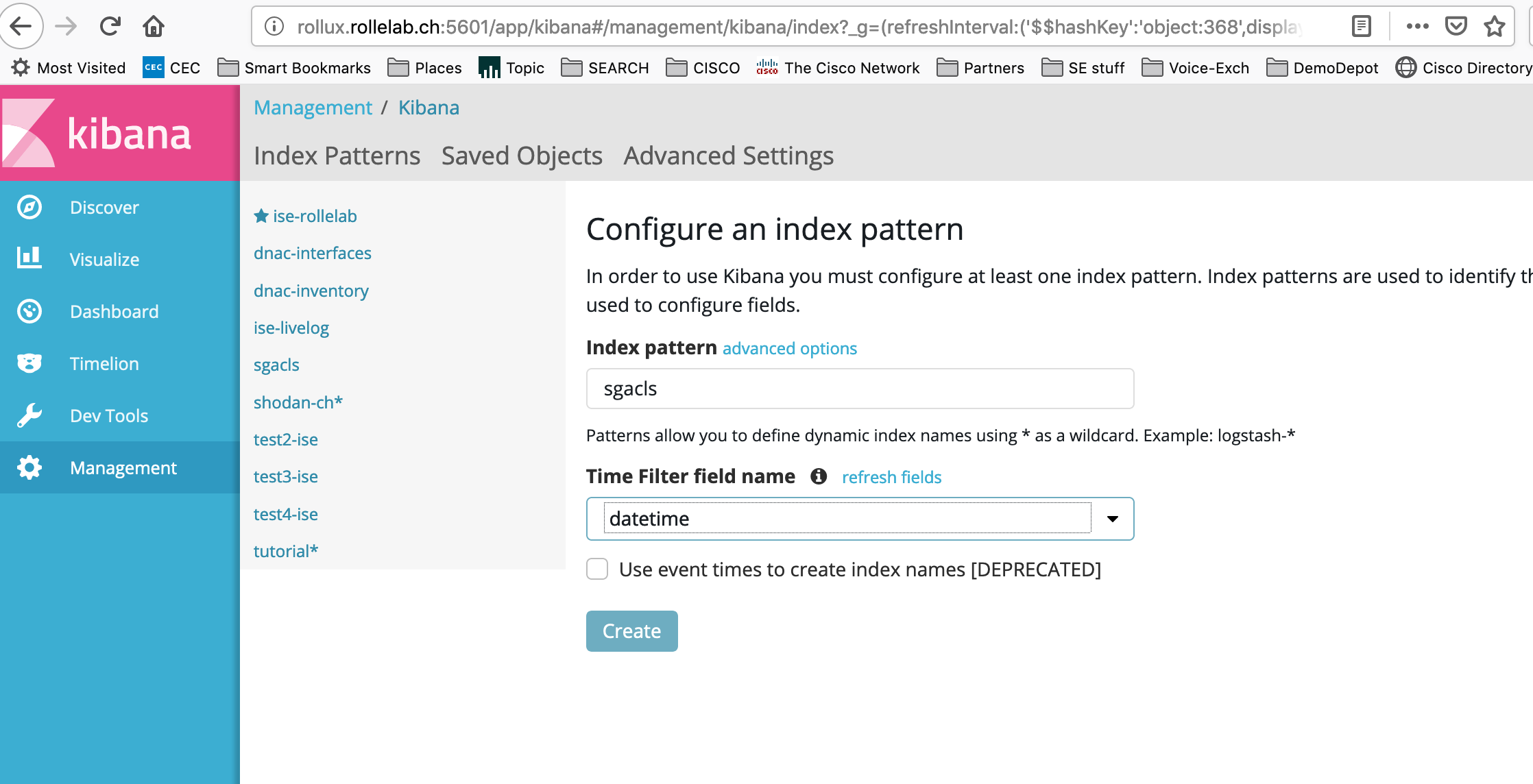Viewport: 1533px width, 784px height.
Task: Expand the datetime field dropdown arrow
Action: 1112,519
